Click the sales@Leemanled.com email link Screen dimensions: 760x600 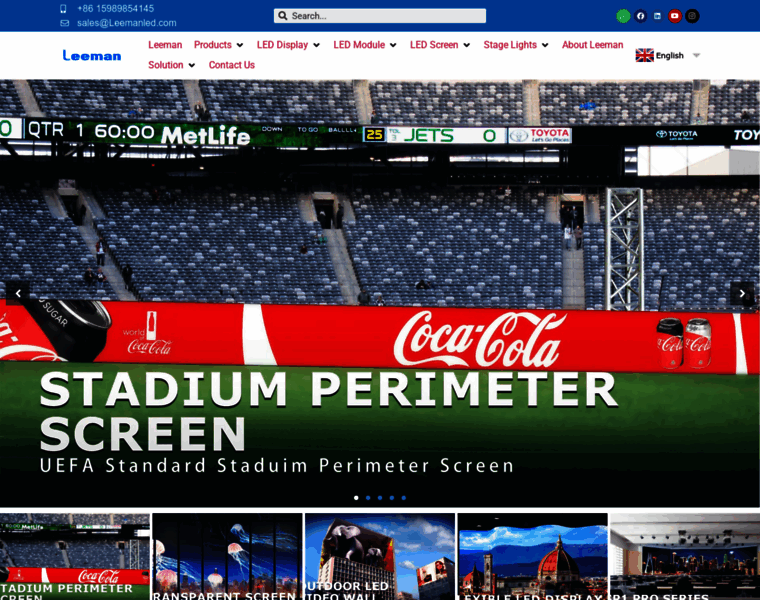[x=127, y=23]
